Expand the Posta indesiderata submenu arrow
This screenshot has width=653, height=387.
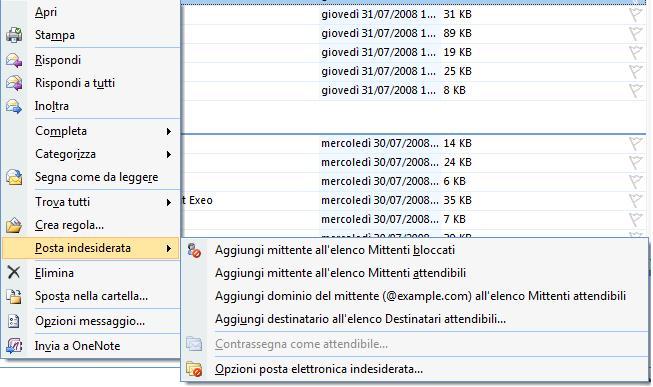click(169, 249)
